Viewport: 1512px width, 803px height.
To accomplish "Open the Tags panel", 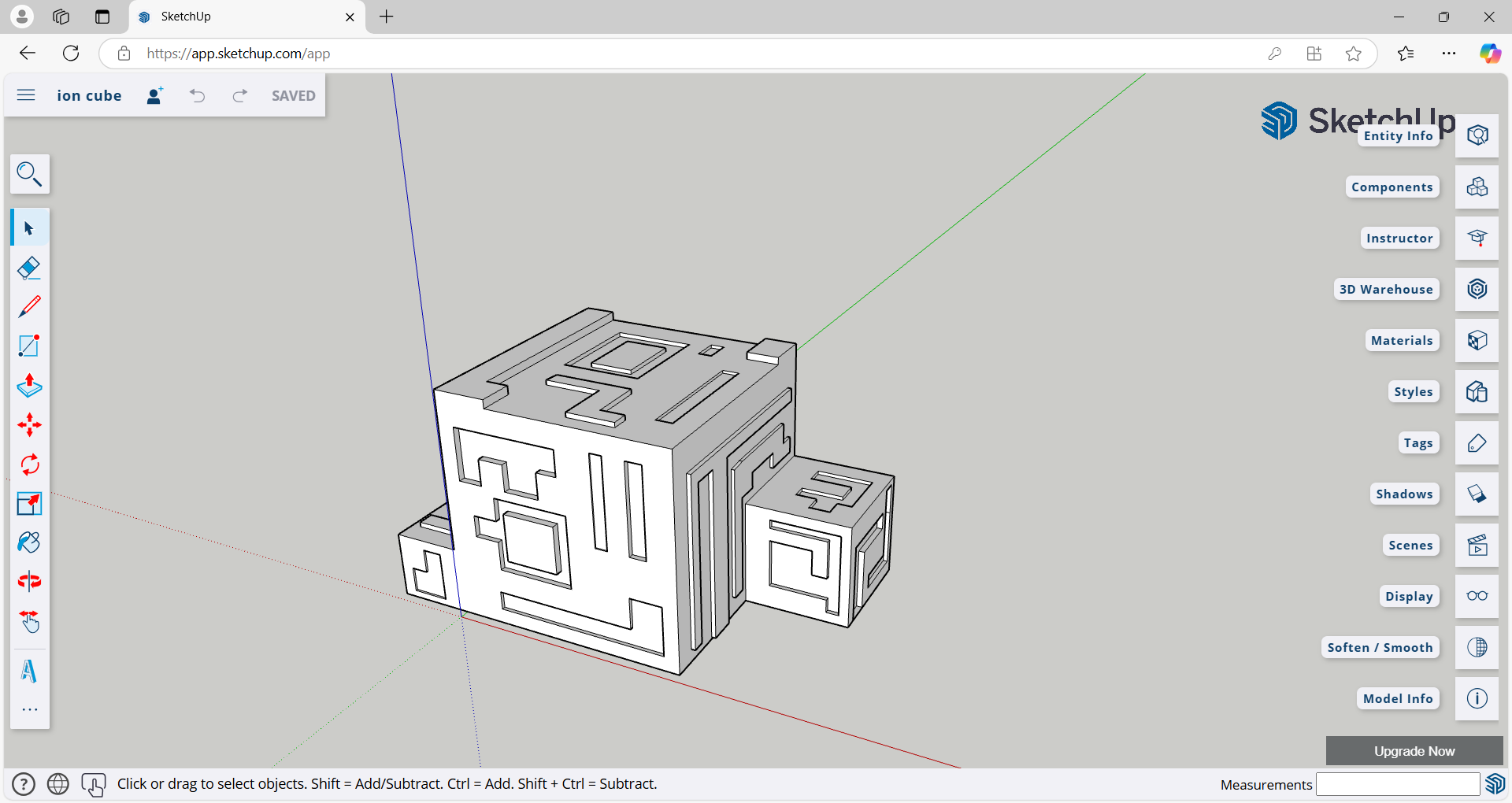I will [1477, 442].
